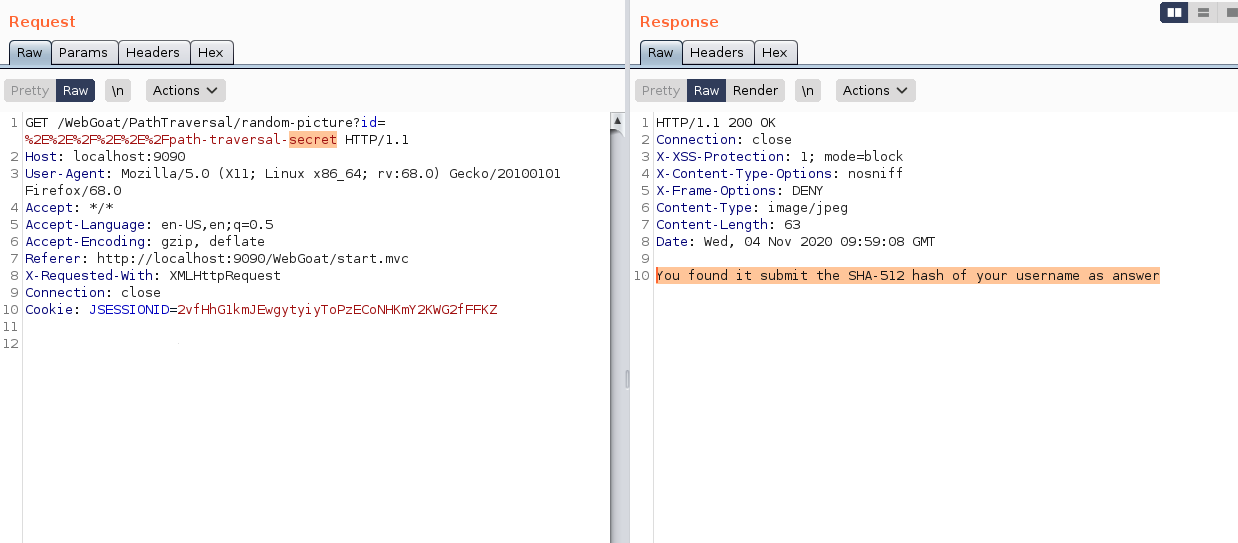1238x543 pixels.
Task: Open the request Params tab
Action: coord(83,52)
